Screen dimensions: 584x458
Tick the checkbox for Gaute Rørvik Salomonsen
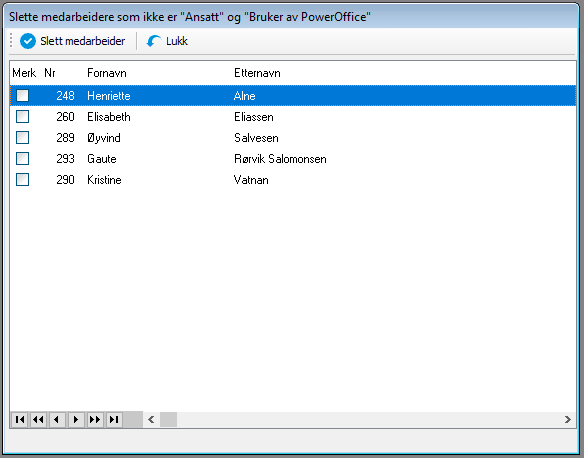(22, 159)
